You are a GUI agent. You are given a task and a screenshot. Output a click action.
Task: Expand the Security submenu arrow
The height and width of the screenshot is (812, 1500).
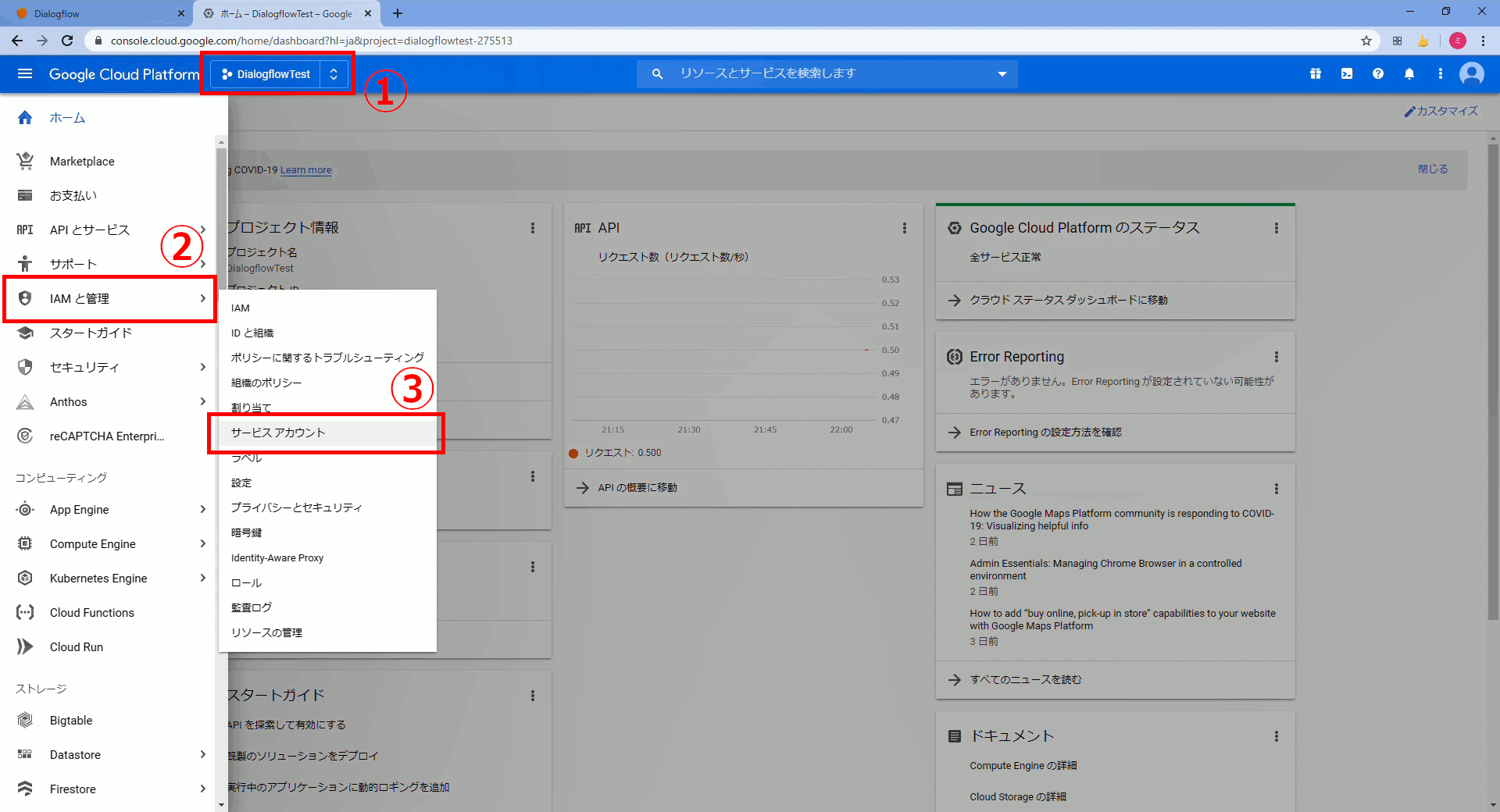point(202,367)
